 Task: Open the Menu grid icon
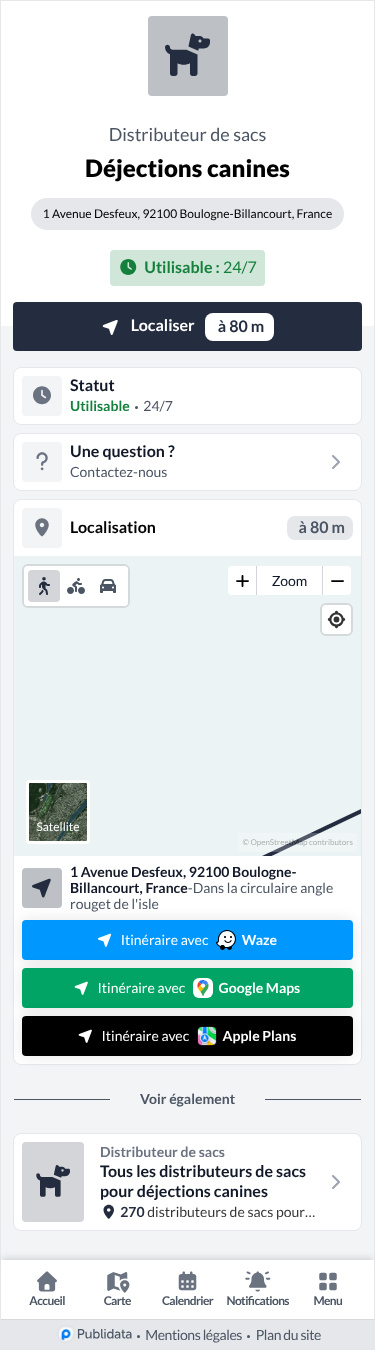pyautogui.click(x=327, y=1289)
